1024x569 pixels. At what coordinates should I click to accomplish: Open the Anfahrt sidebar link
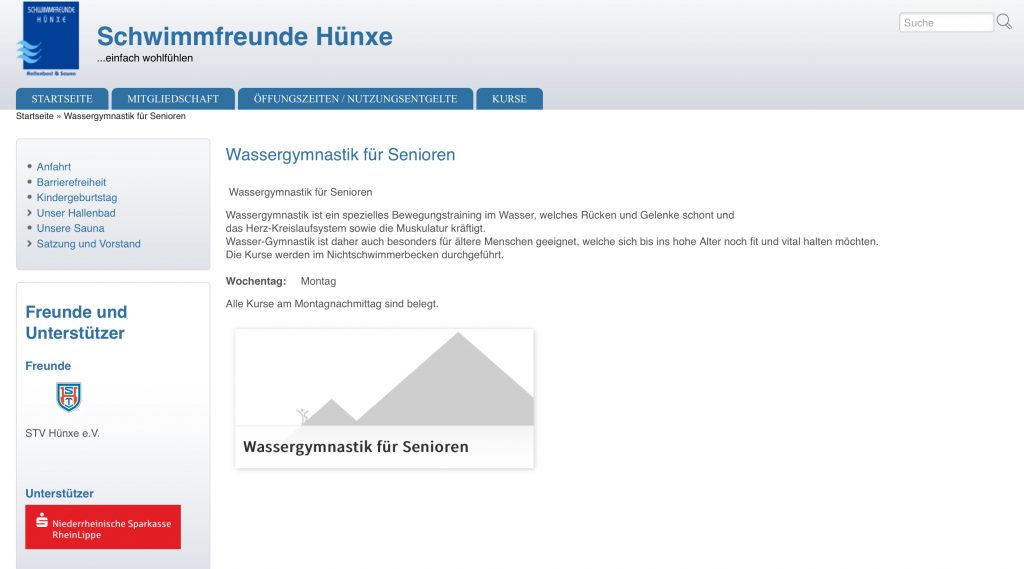[x=54, y=167]
